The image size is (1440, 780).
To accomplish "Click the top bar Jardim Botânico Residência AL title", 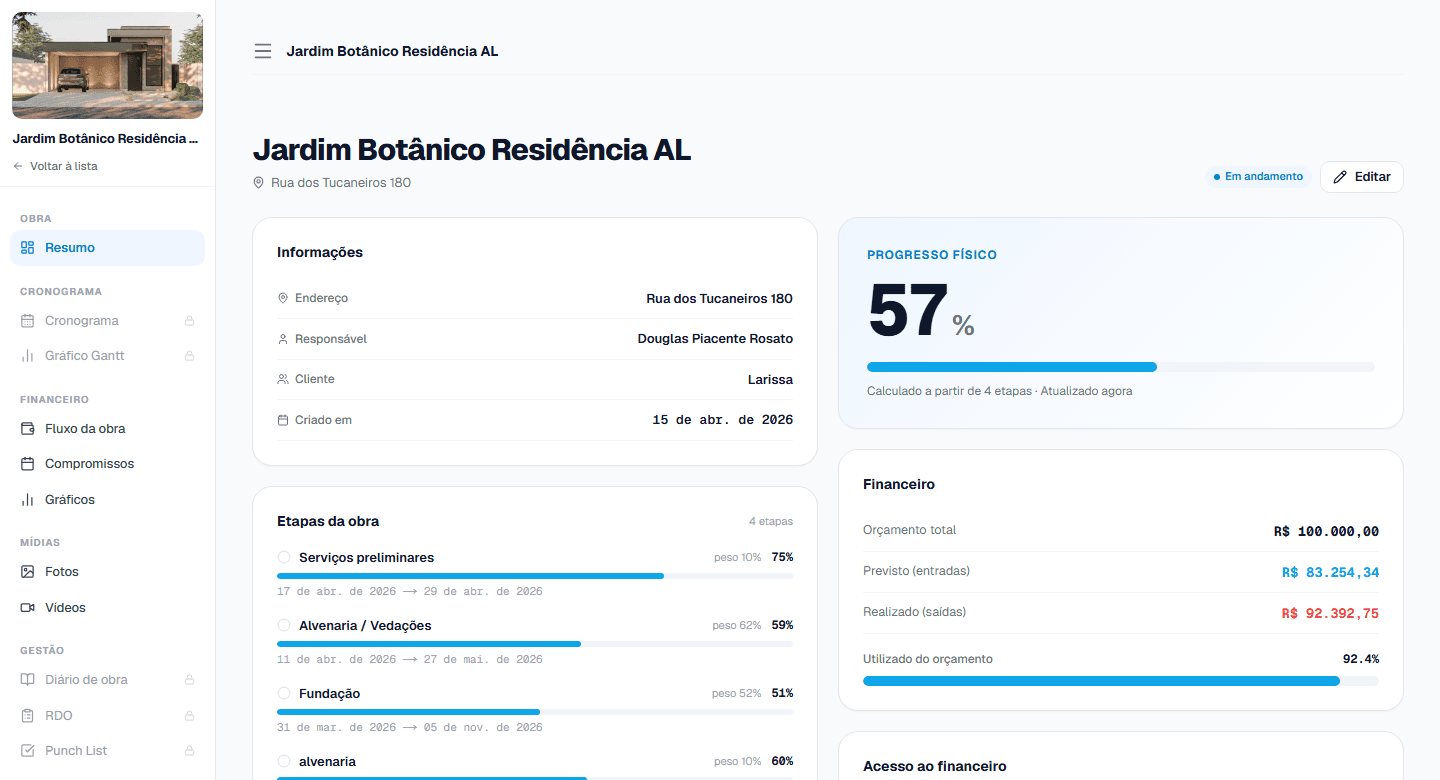I will pos(392,51).
